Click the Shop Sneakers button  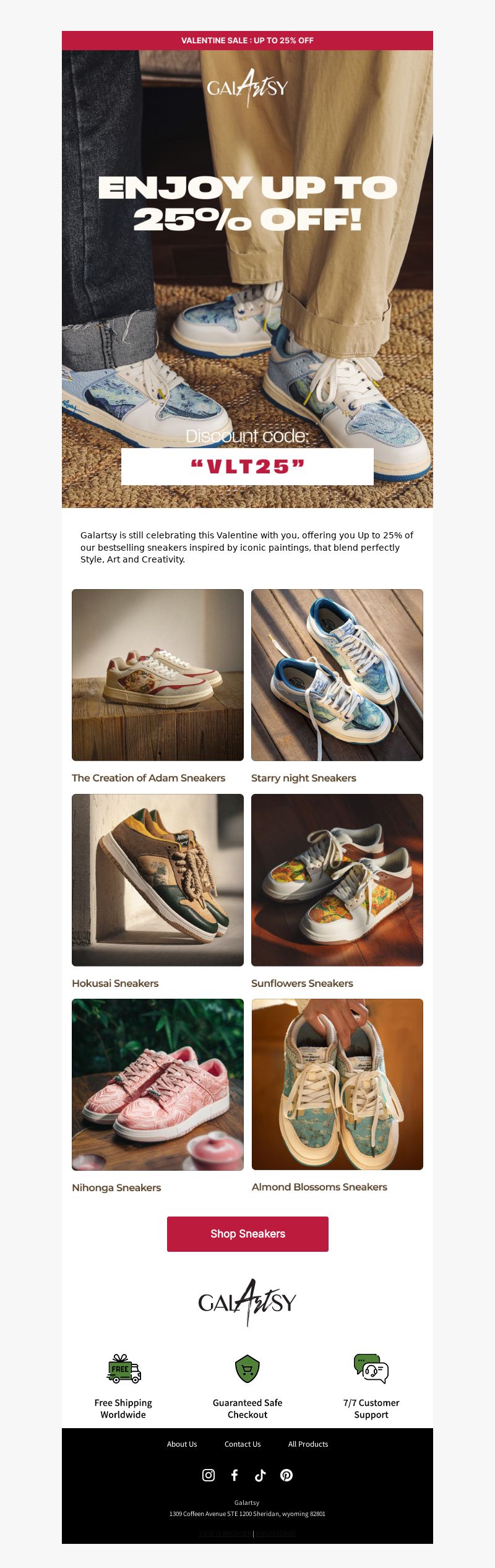point(247,1234)
